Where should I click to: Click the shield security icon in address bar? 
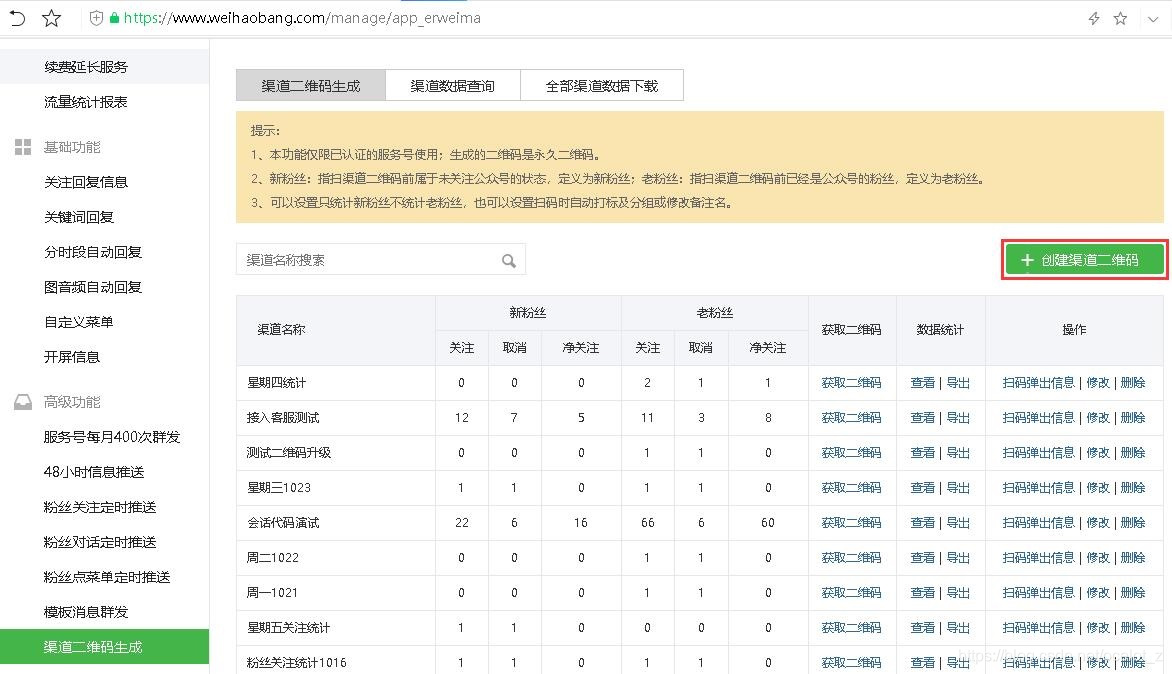[x=96, y=18]
